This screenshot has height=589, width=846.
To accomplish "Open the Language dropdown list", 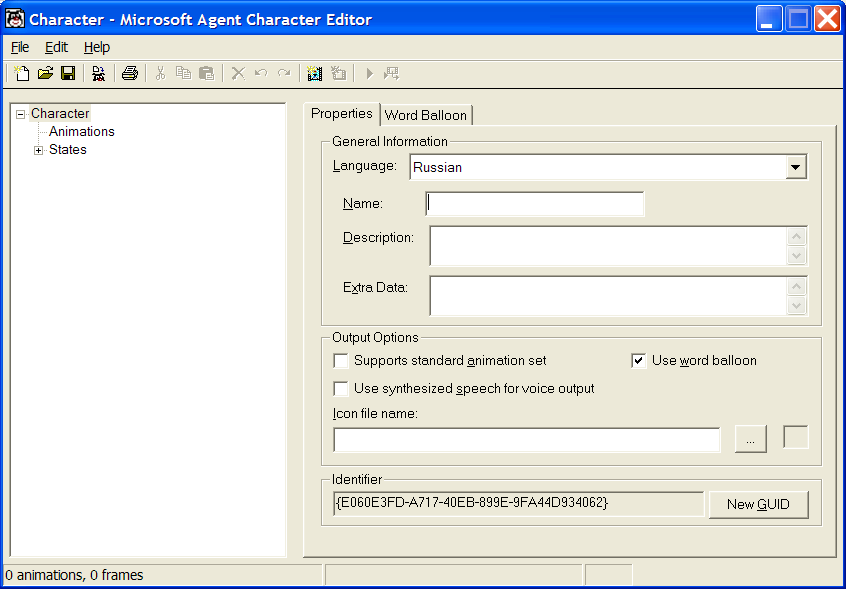I will coord(796,168).
